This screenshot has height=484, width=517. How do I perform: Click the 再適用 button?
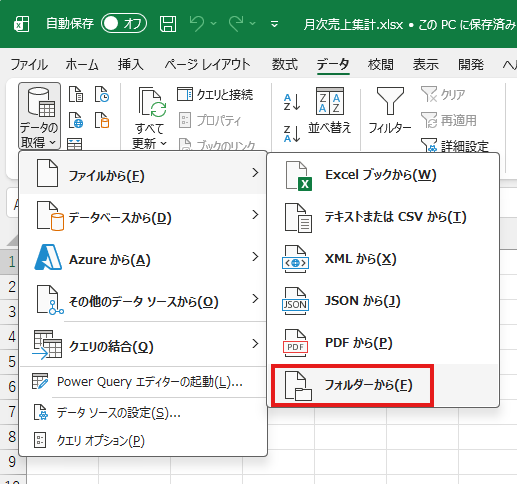click(x=448, y=120)
